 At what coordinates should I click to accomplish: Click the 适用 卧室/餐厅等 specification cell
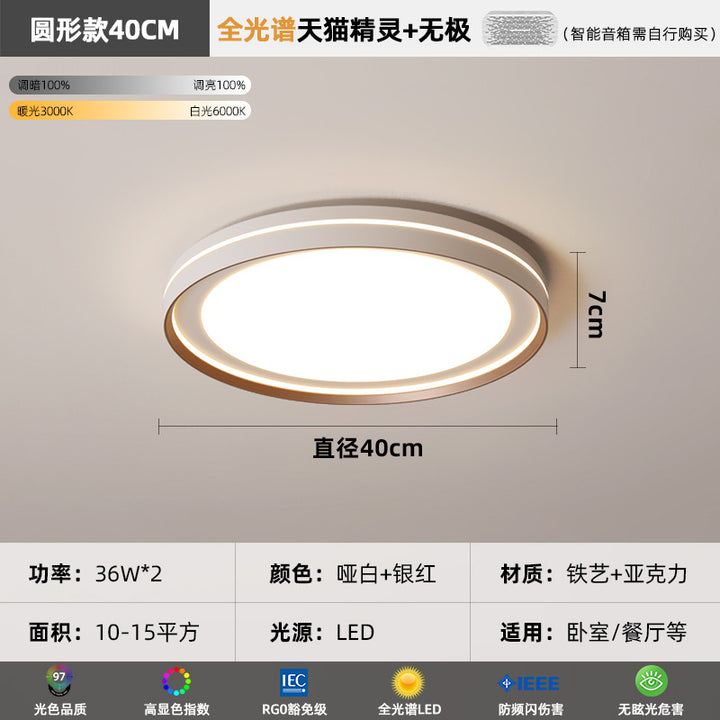pos(595,632)
